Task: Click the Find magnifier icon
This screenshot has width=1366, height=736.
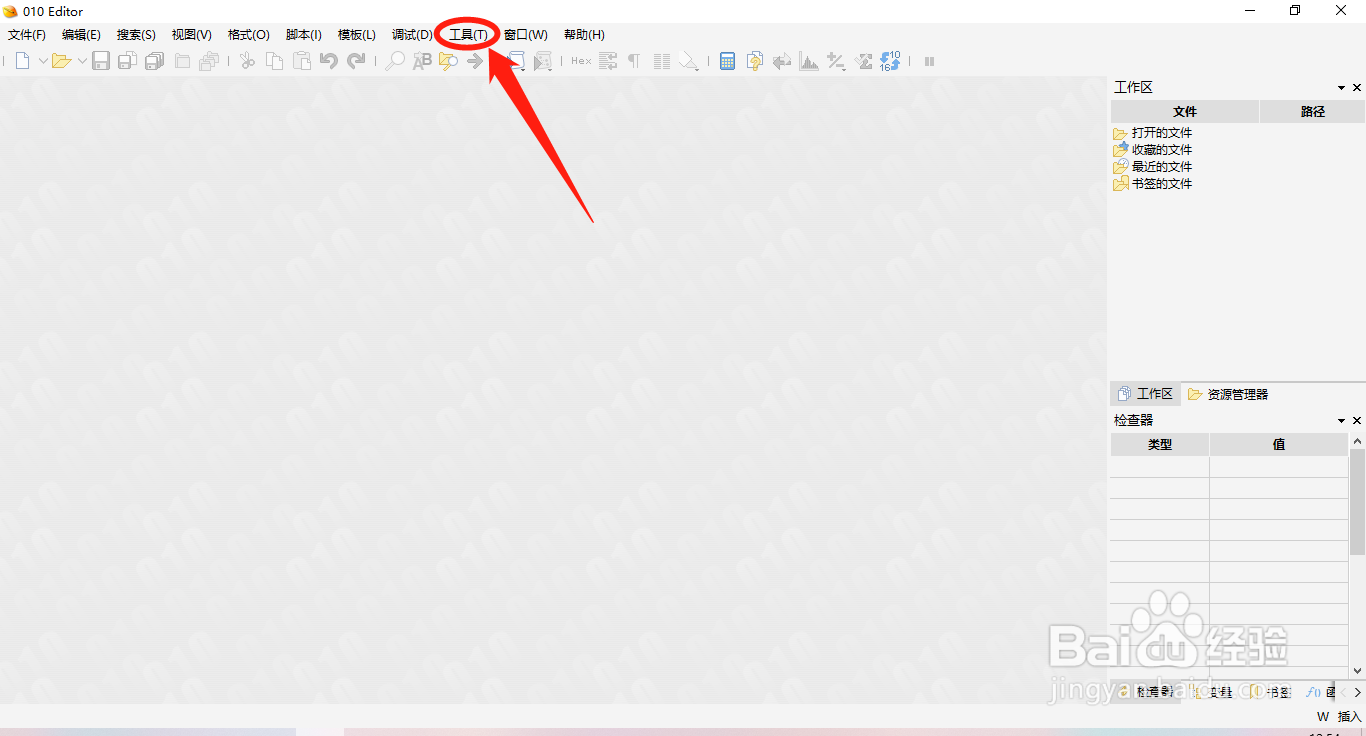Action: 395,61
